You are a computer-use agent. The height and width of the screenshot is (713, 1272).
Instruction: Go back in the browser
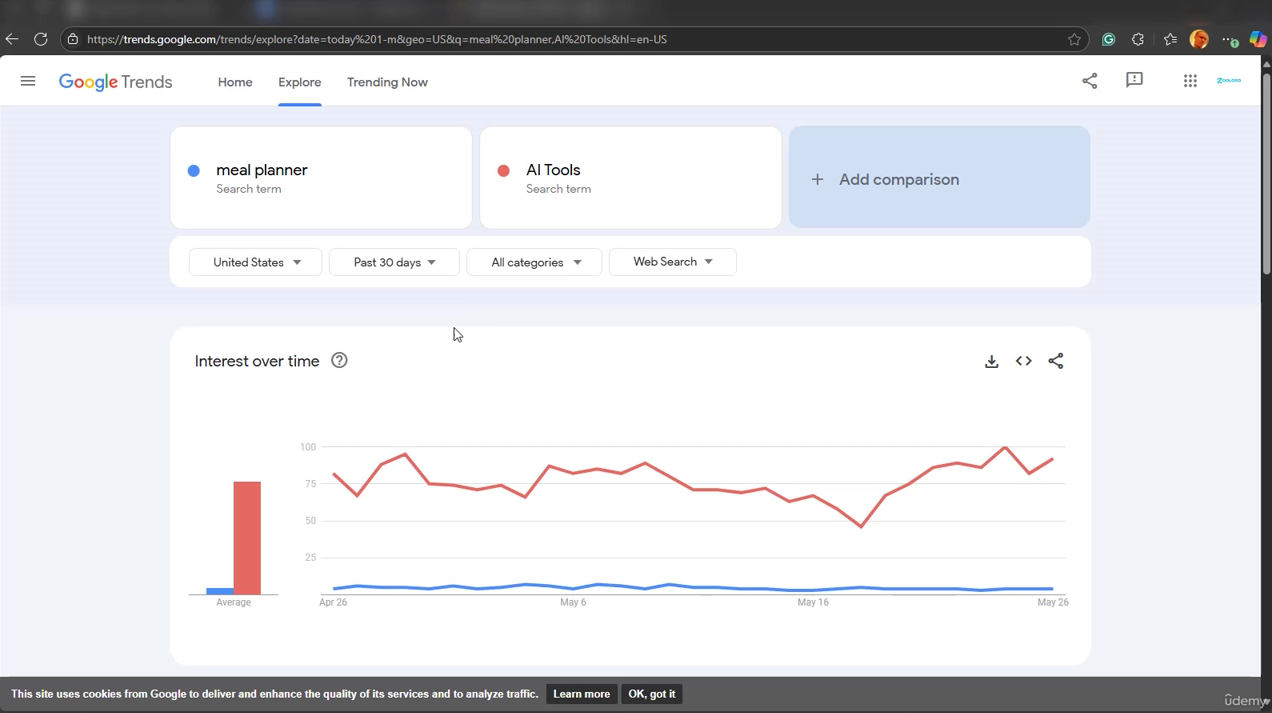pyautogui.click(x=12, y=39)
